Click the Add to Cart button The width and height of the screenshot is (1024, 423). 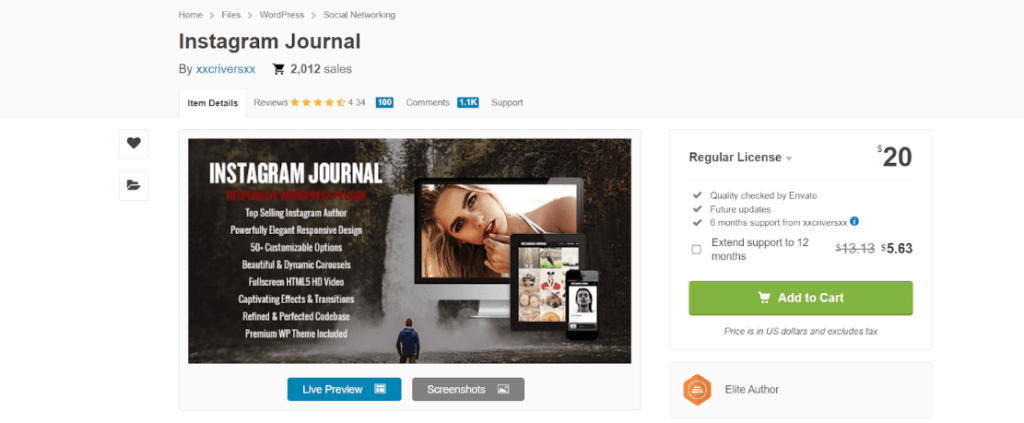[801, 298]
